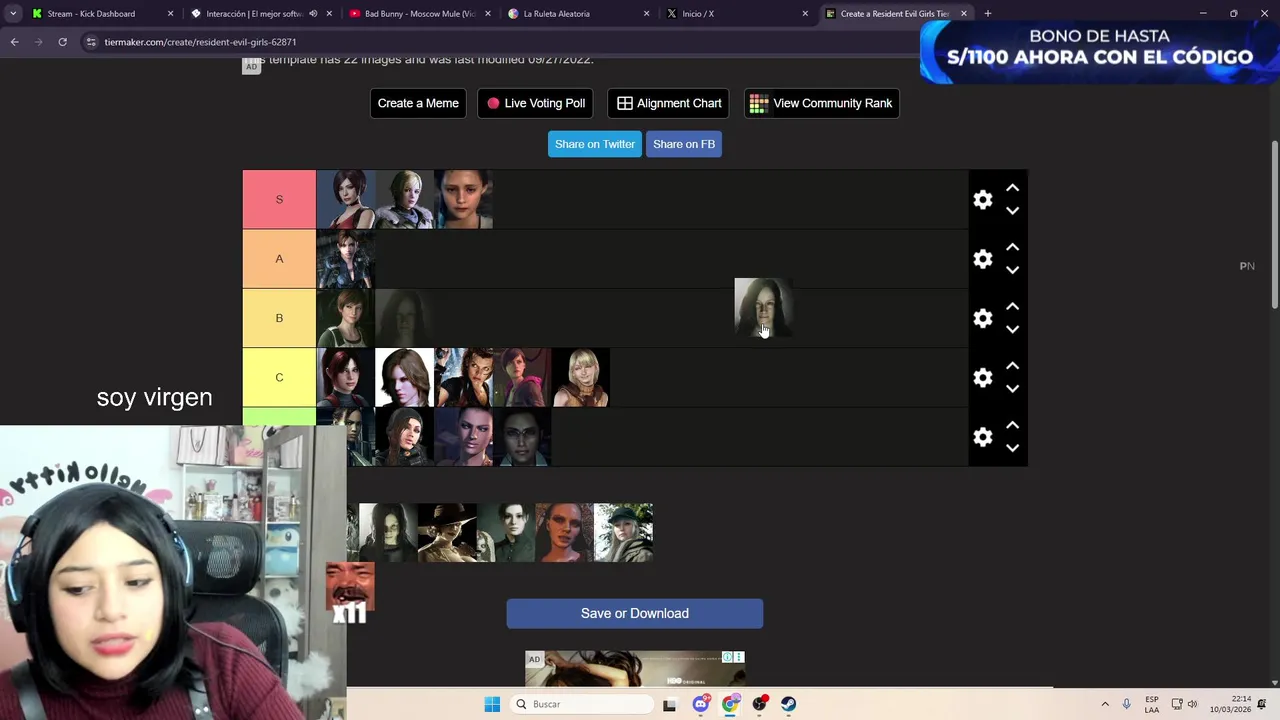This screenshot has width=1280, height=720.
Task: Move S tier row up
Action: click(x=1012, y=188)
